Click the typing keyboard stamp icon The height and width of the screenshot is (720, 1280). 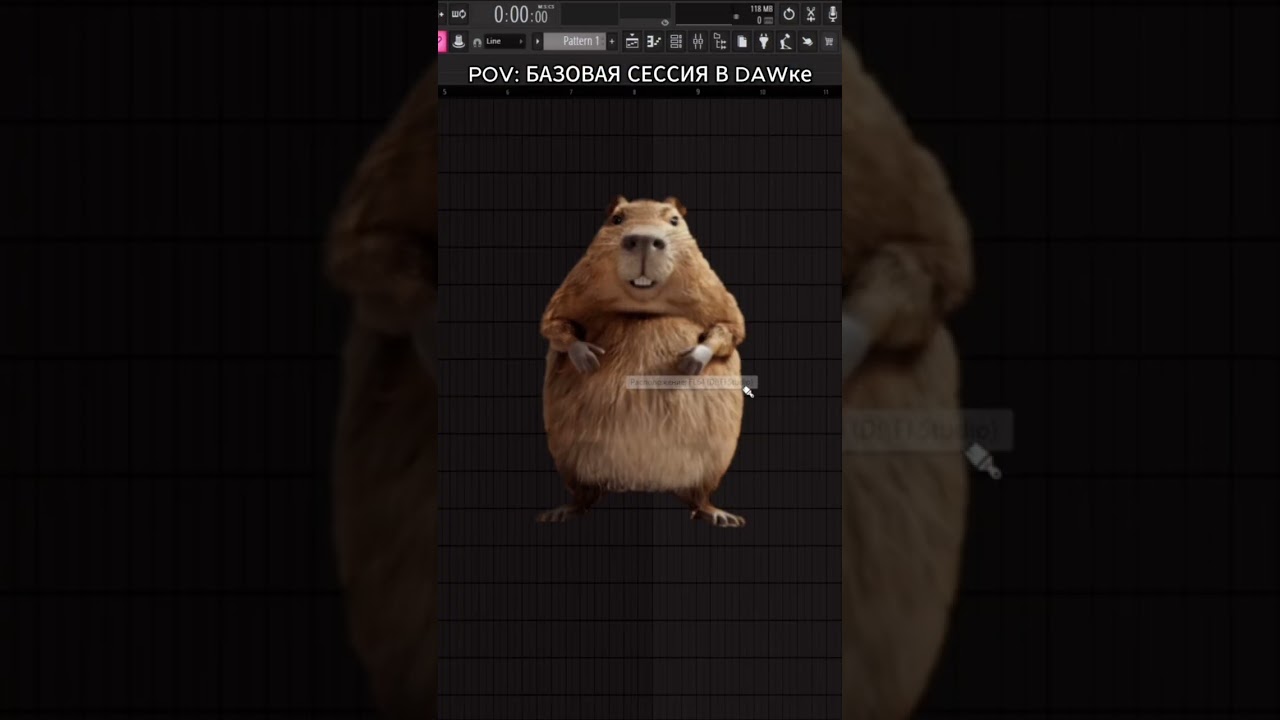pos(458,41)
